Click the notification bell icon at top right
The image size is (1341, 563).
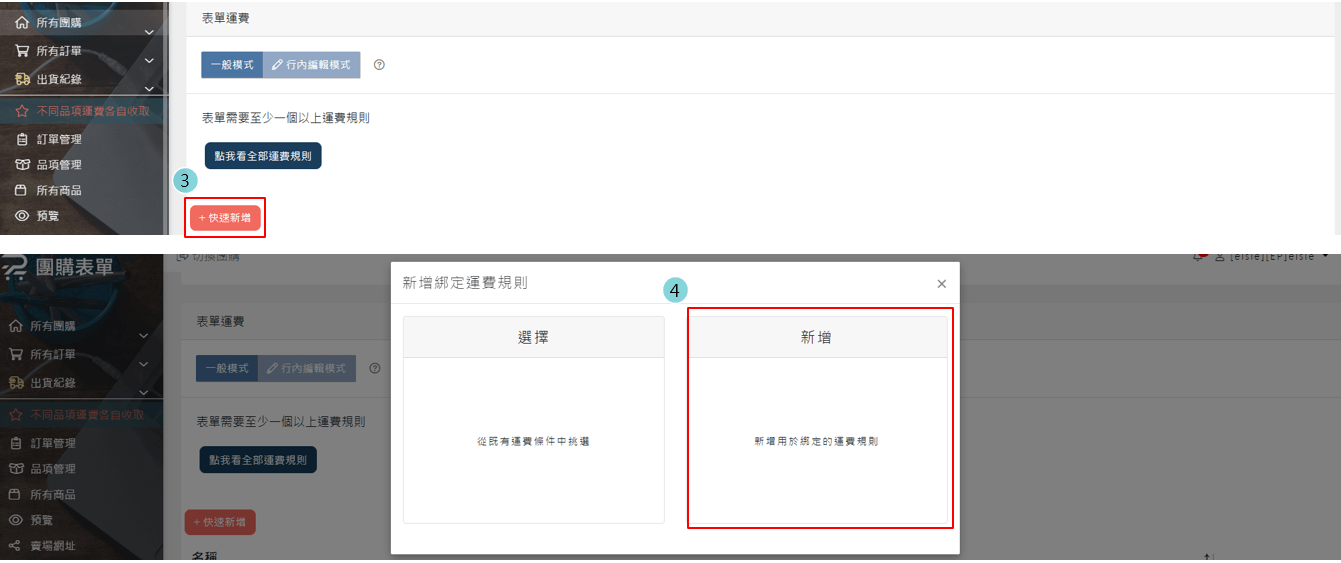click(x=1198, y=257)
